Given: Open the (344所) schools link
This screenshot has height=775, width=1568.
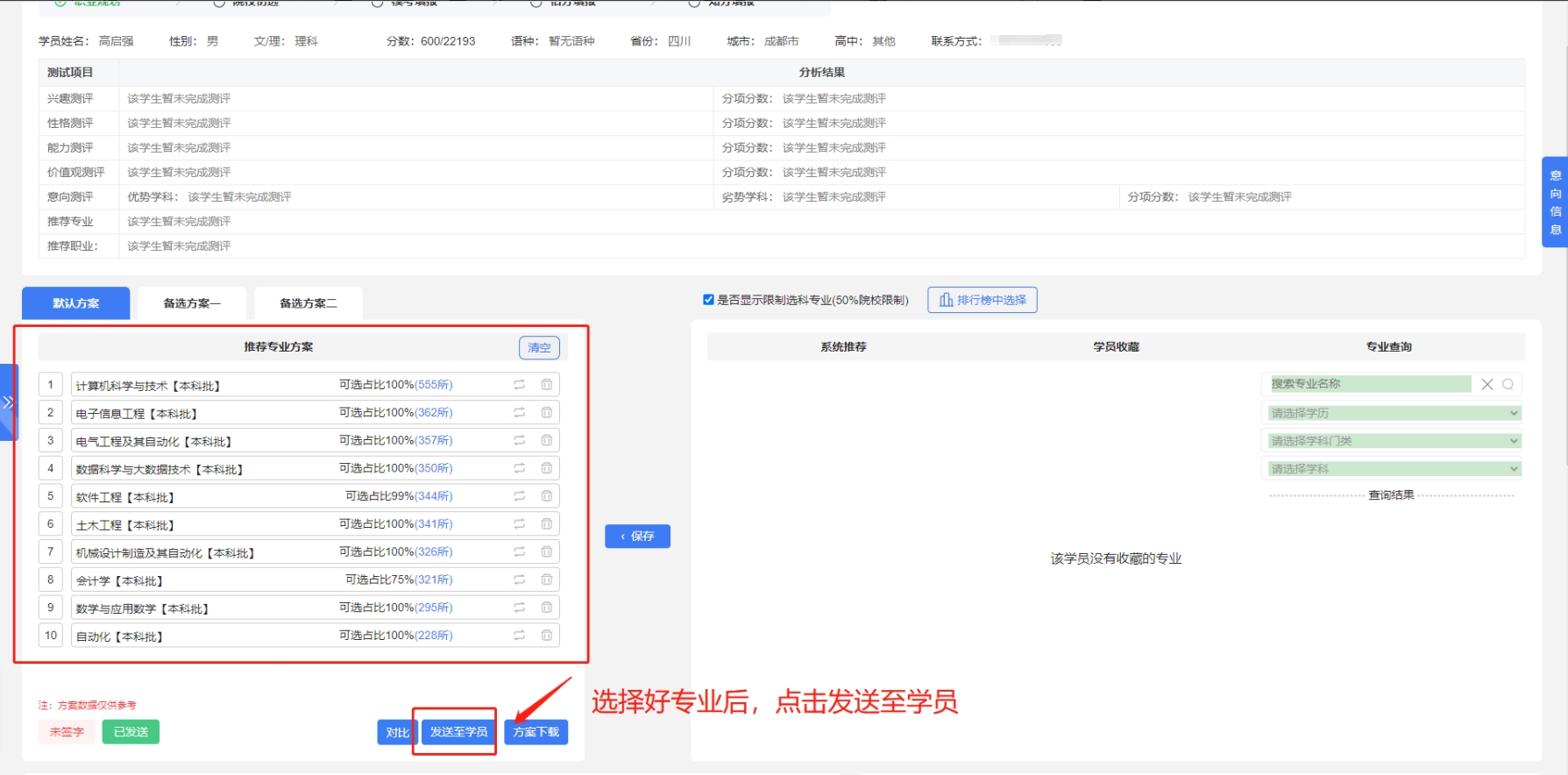Looking at the screenshot, I should pyautogui.click(x=434, y=496).
